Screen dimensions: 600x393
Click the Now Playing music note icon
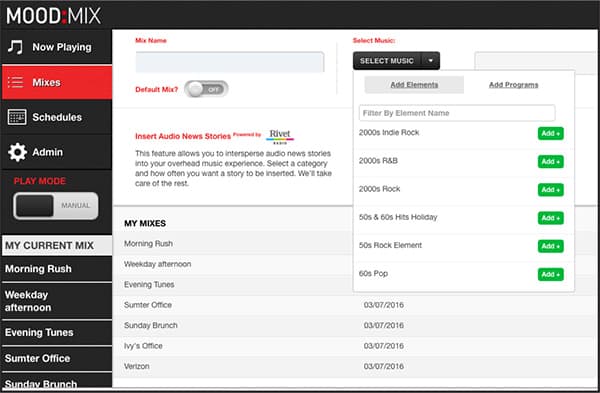[15, 47]
